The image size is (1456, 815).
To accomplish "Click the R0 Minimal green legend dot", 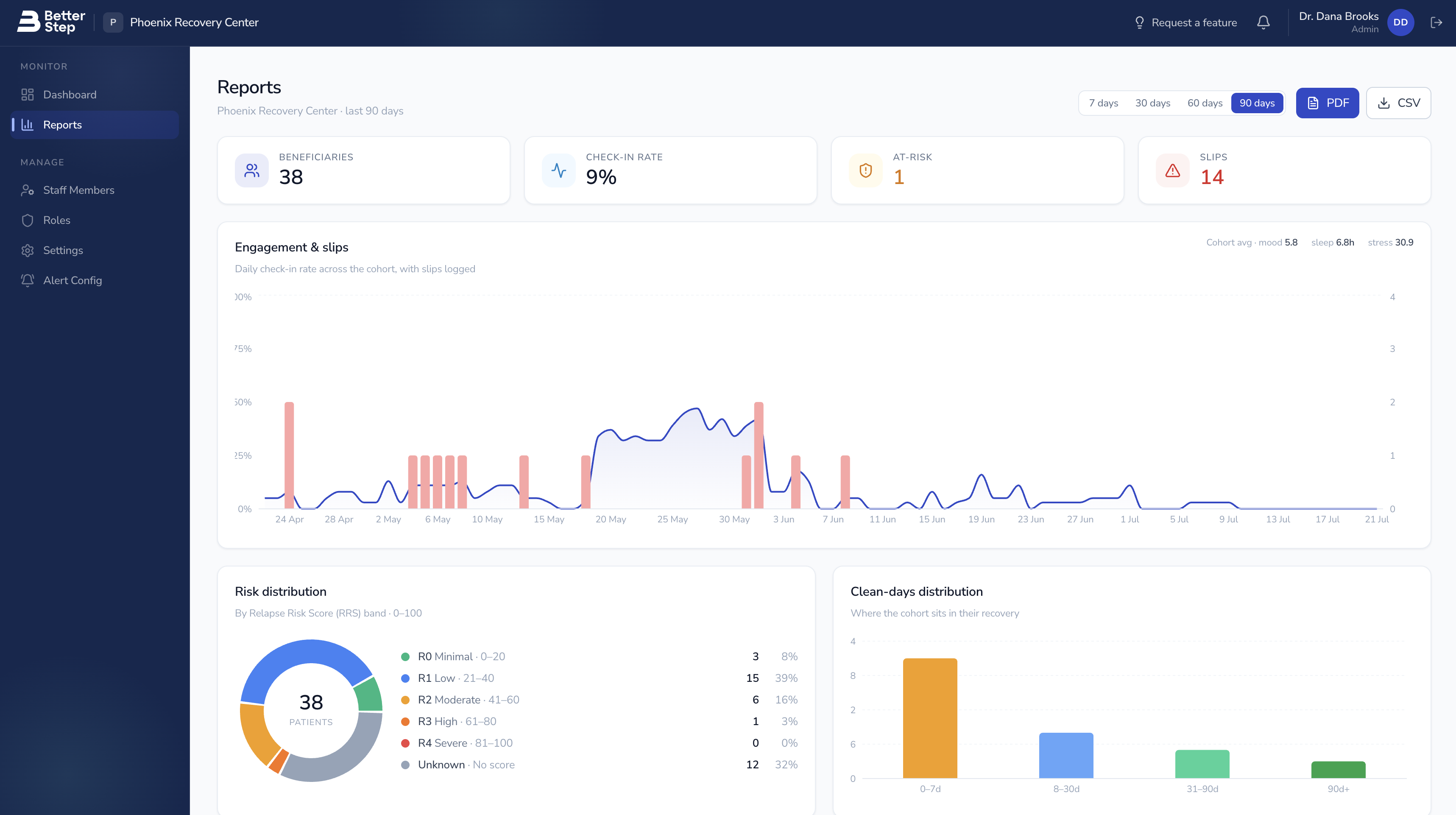I will coord(405,657).
